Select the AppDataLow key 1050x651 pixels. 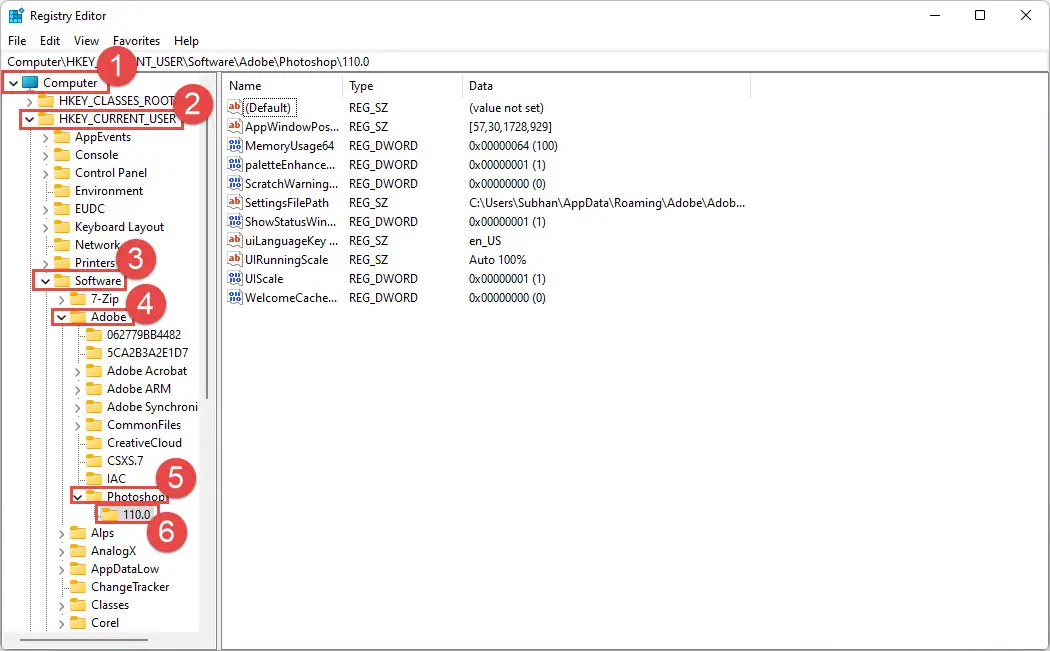pyautogui.click(x=125, y=569)
